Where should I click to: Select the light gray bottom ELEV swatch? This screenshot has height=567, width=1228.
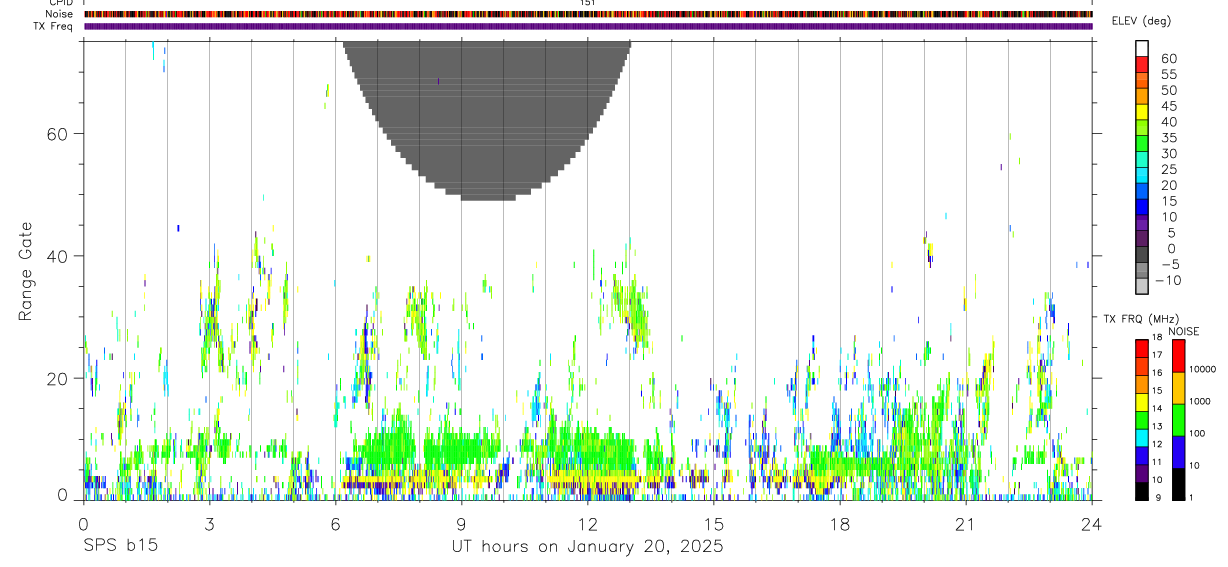click(1142, 286)
